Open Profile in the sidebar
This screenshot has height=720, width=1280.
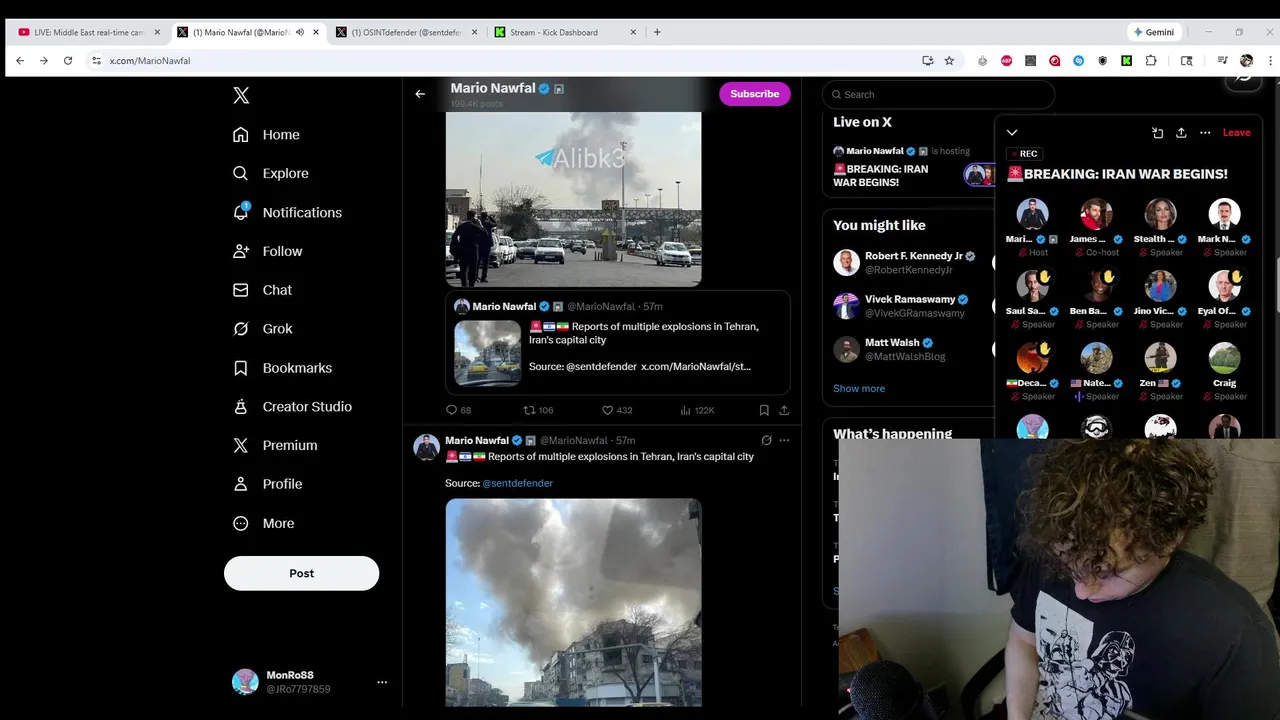click(267, 484)
